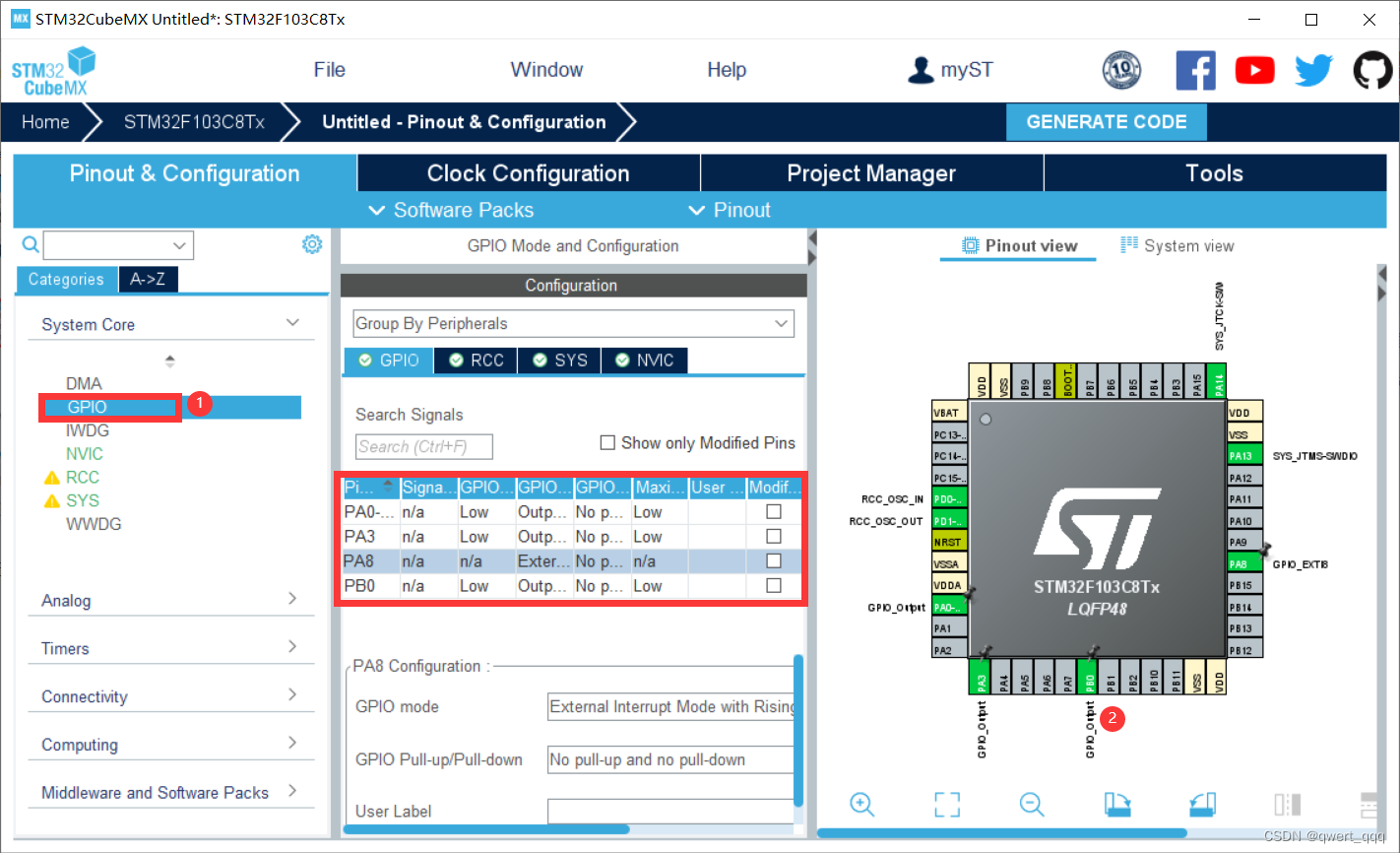The width and height of the screenshot is (1400, 853).
Task: Expand the Analog category
Action: pyautogui.click(x=292, y=599)
